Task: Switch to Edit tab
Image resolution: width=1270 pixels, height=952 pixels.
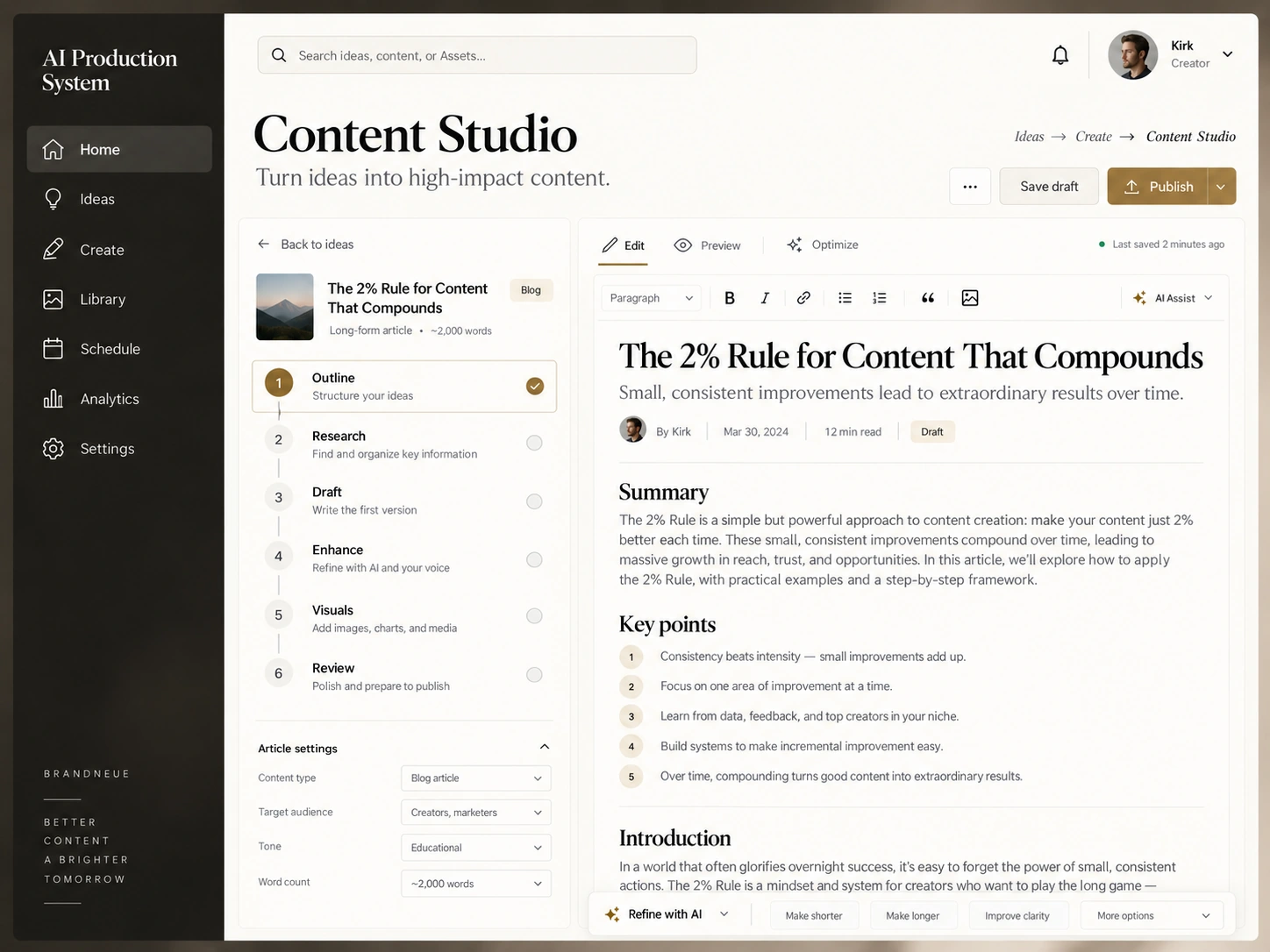Action: click(x=624, y=245)
